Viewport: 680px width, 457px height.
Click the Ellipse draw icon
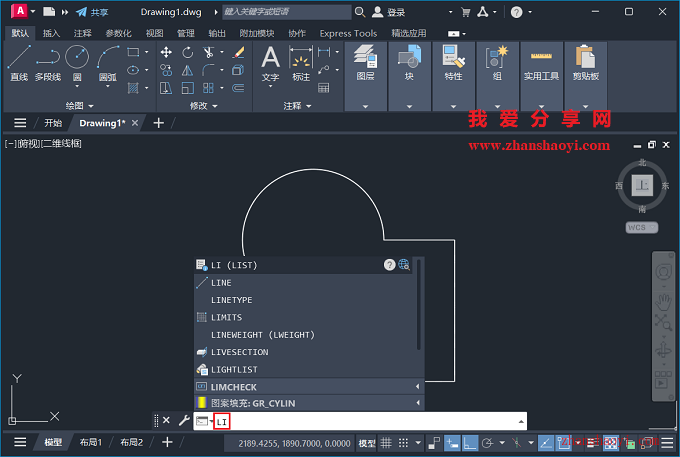coord(133,70)
